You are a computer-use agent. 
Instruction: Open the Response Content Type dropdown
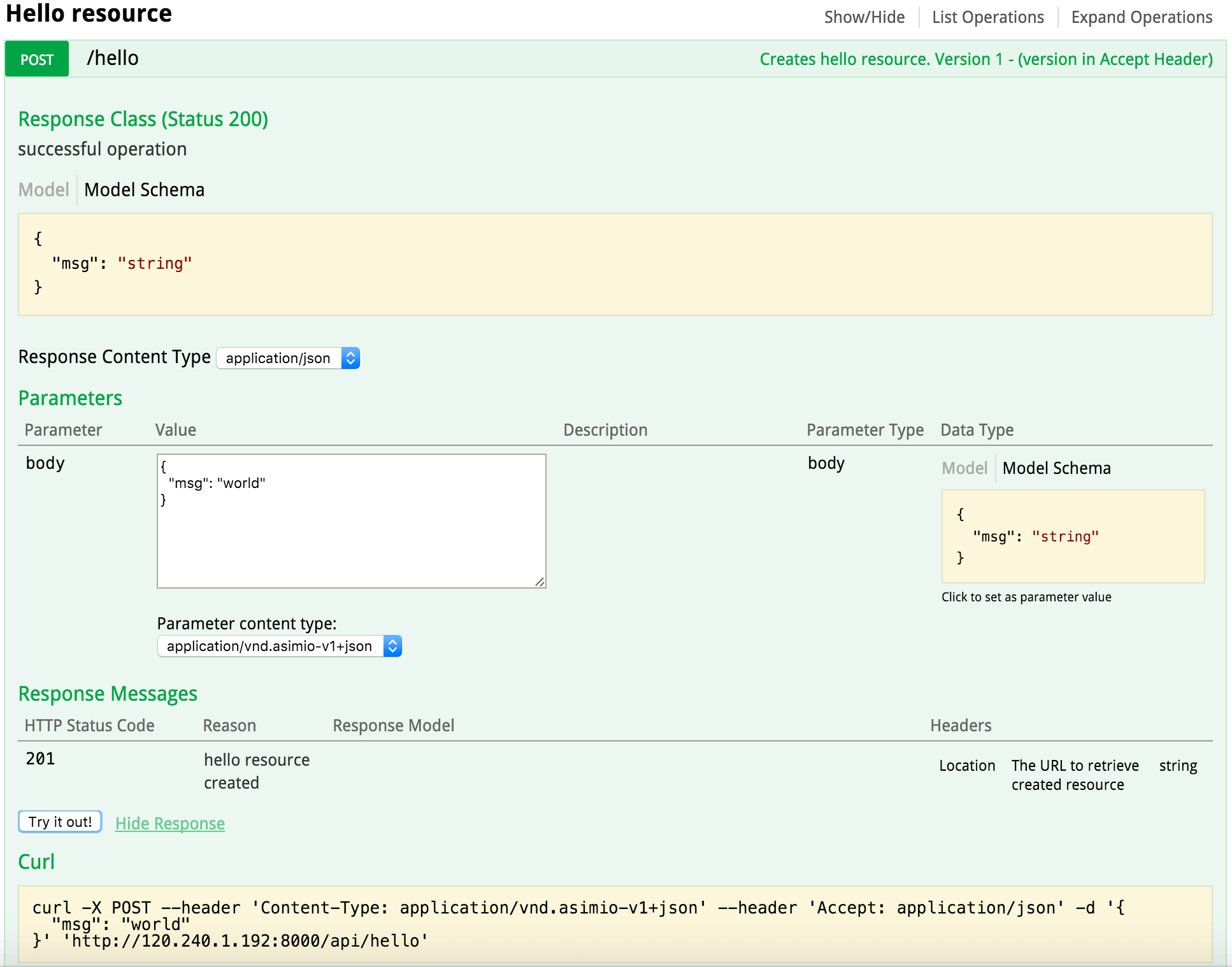pyautogui.click(x=287, y=358)
